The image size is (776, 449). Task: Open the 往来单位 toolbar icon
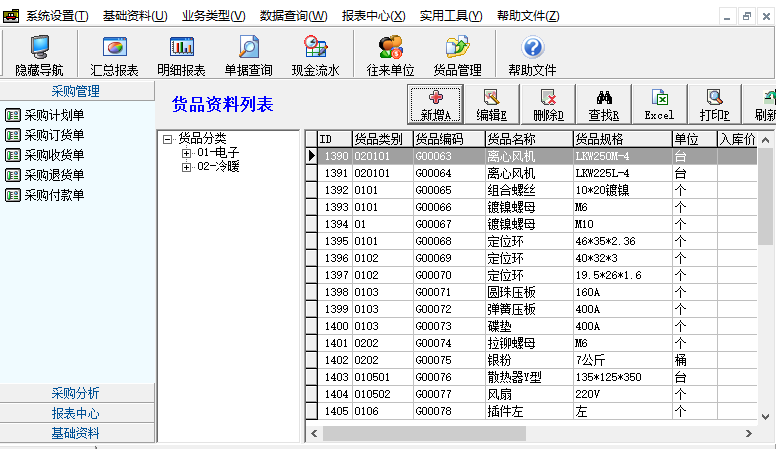390,55
